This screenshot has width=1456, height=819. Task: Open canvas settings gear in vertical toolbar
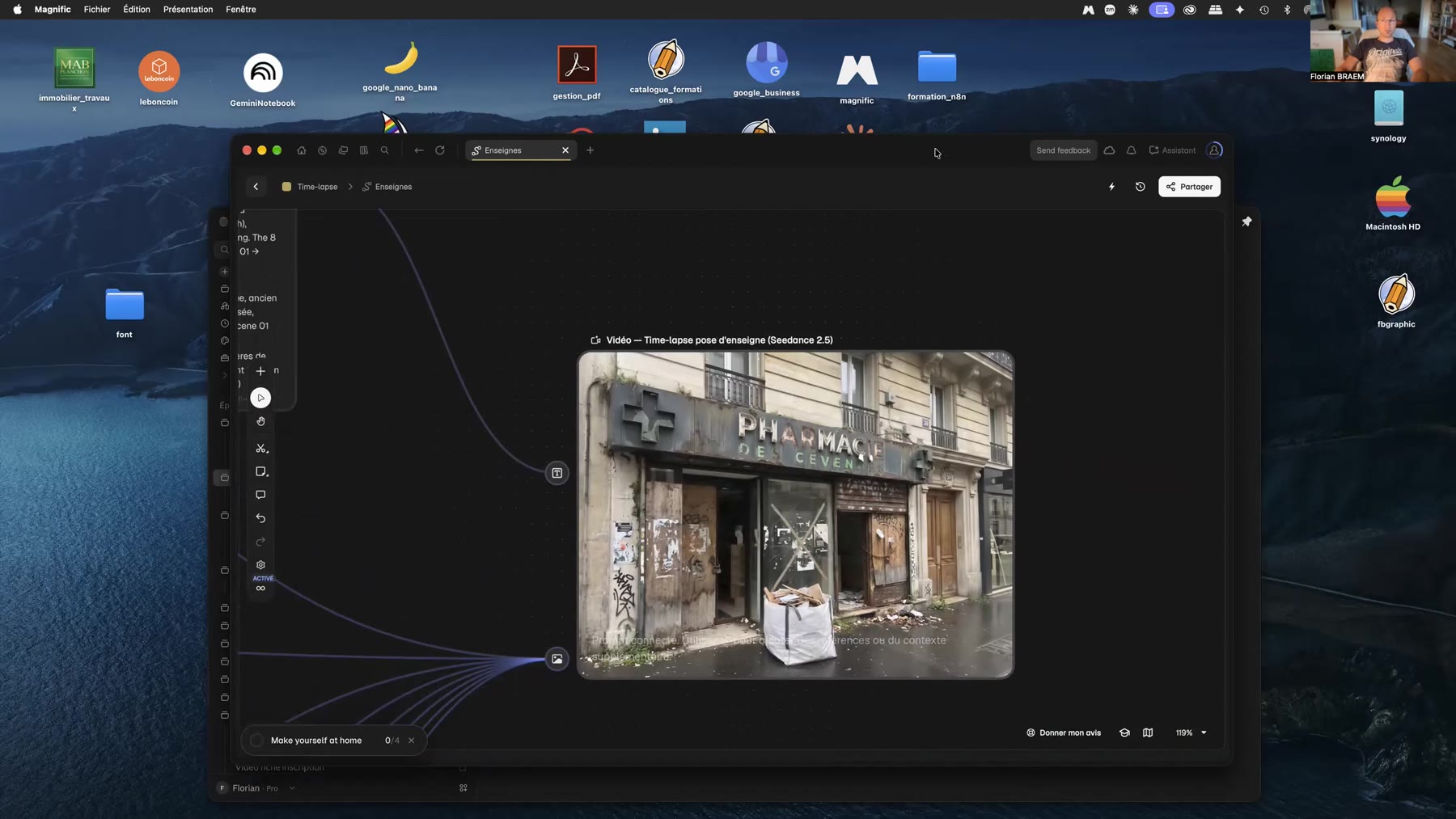(x=260, y=565)
